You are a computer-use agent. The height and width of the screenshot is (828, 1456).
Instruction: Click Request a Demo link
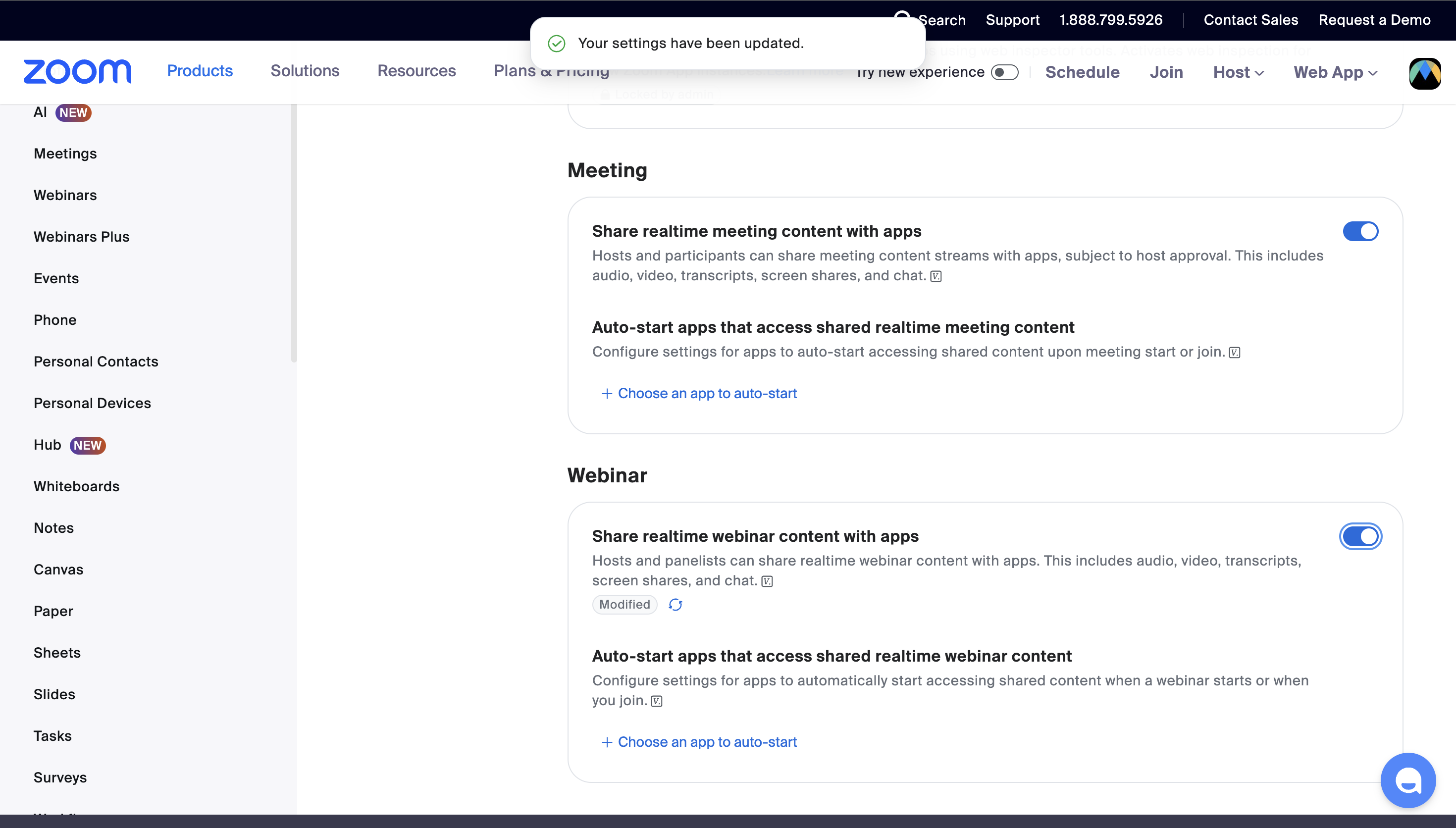(1374, 20)
